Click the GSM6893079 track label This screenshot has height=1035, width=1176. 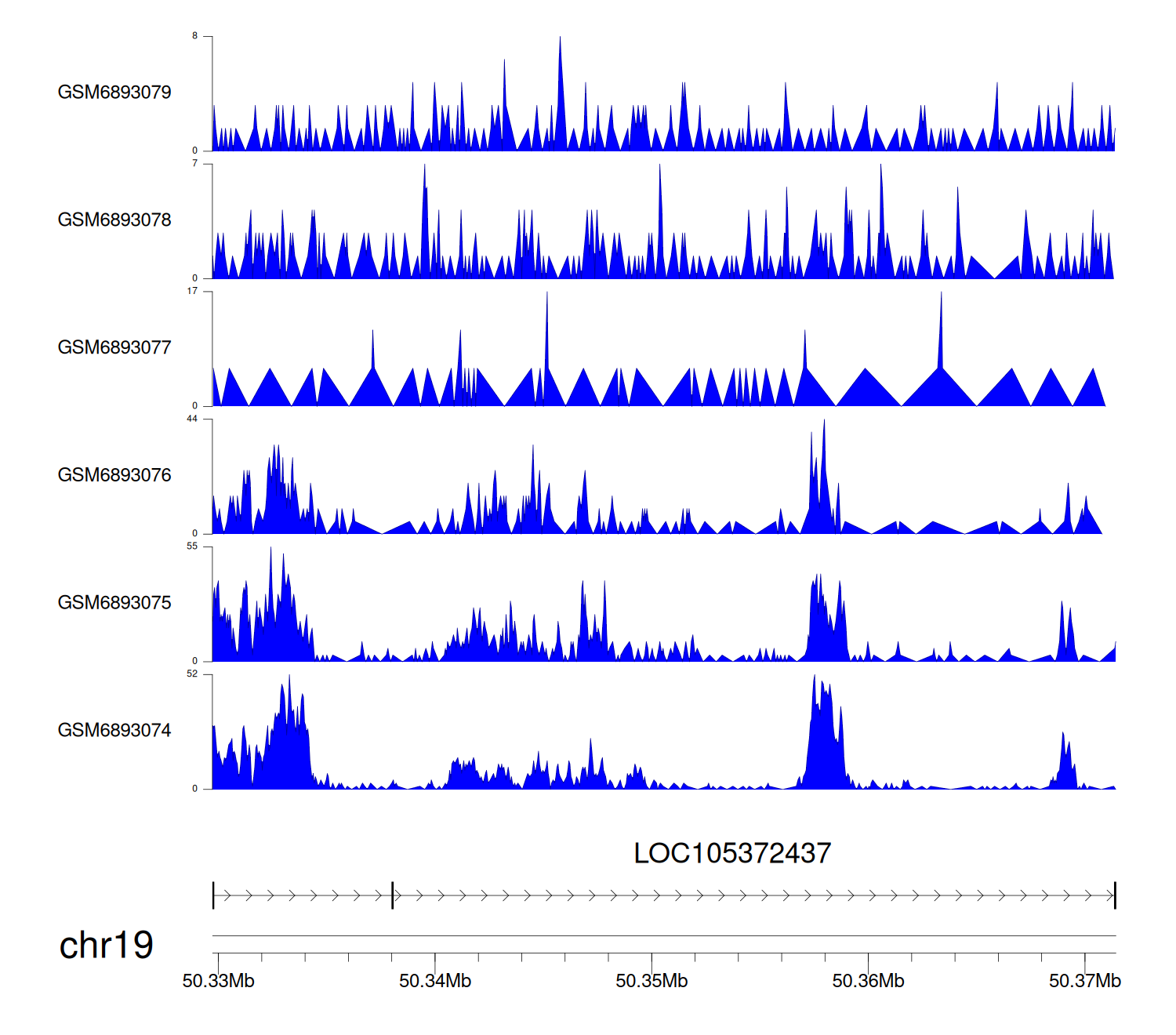(x=114, y=93)
